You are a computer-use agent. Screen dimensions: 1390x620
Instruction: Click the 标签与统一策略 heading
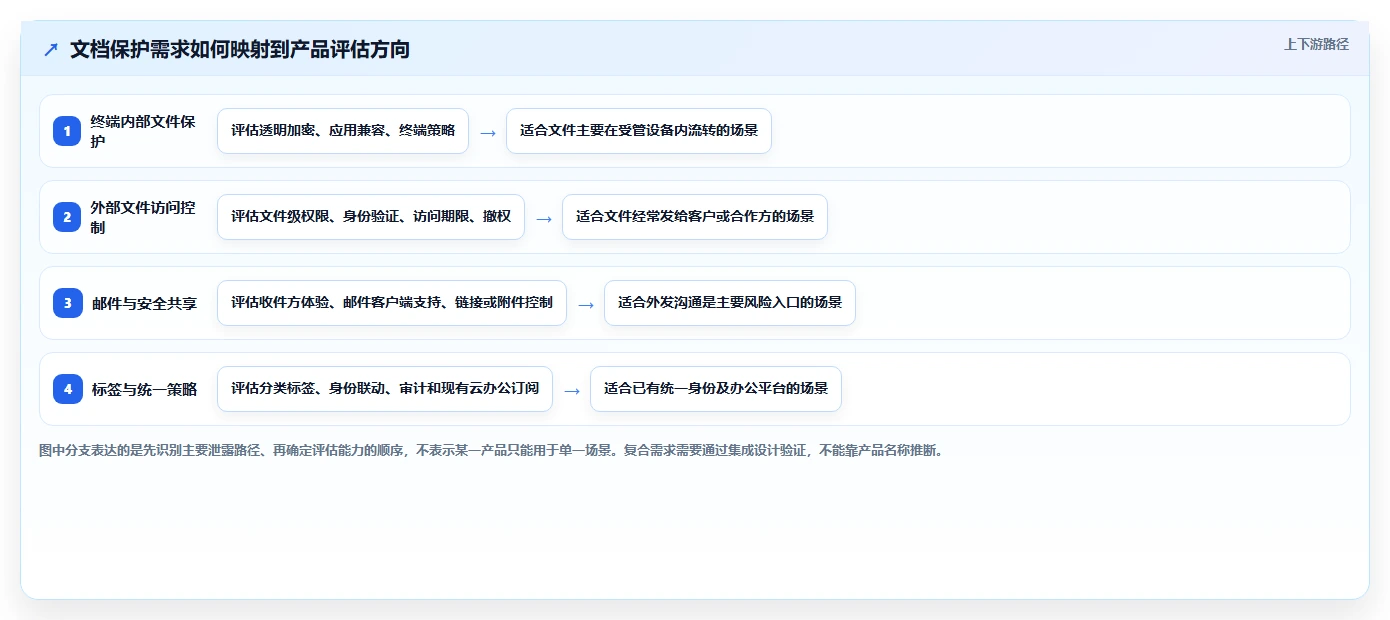[x=144, y=389]
